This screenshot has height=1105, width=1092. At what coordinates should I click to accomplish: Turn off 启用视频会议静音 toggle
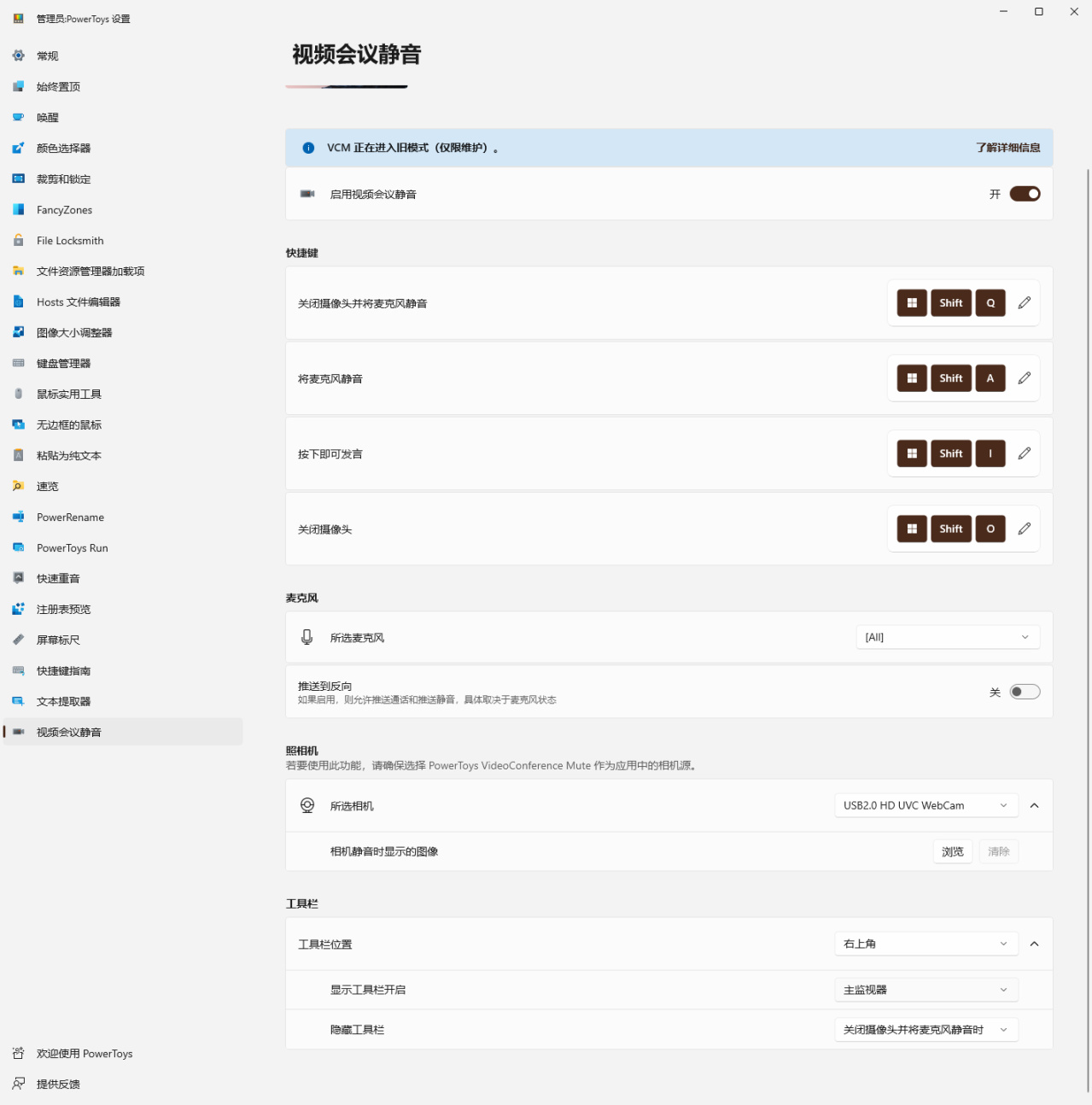click(1025, 194)
